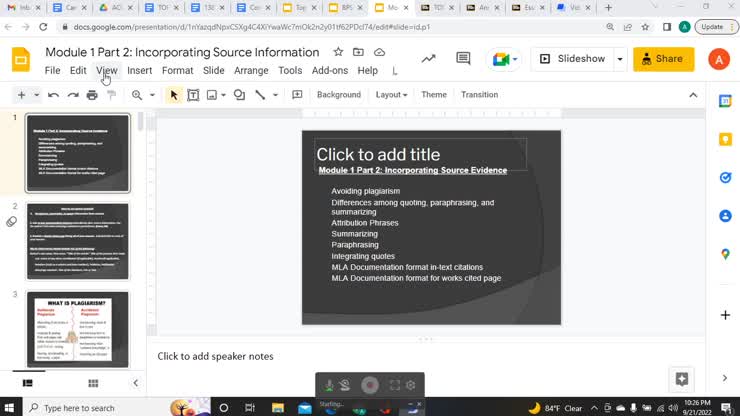Open line type dropdown arrow
This screenshot has height=416, width=740.
click(x=275, y=95)
